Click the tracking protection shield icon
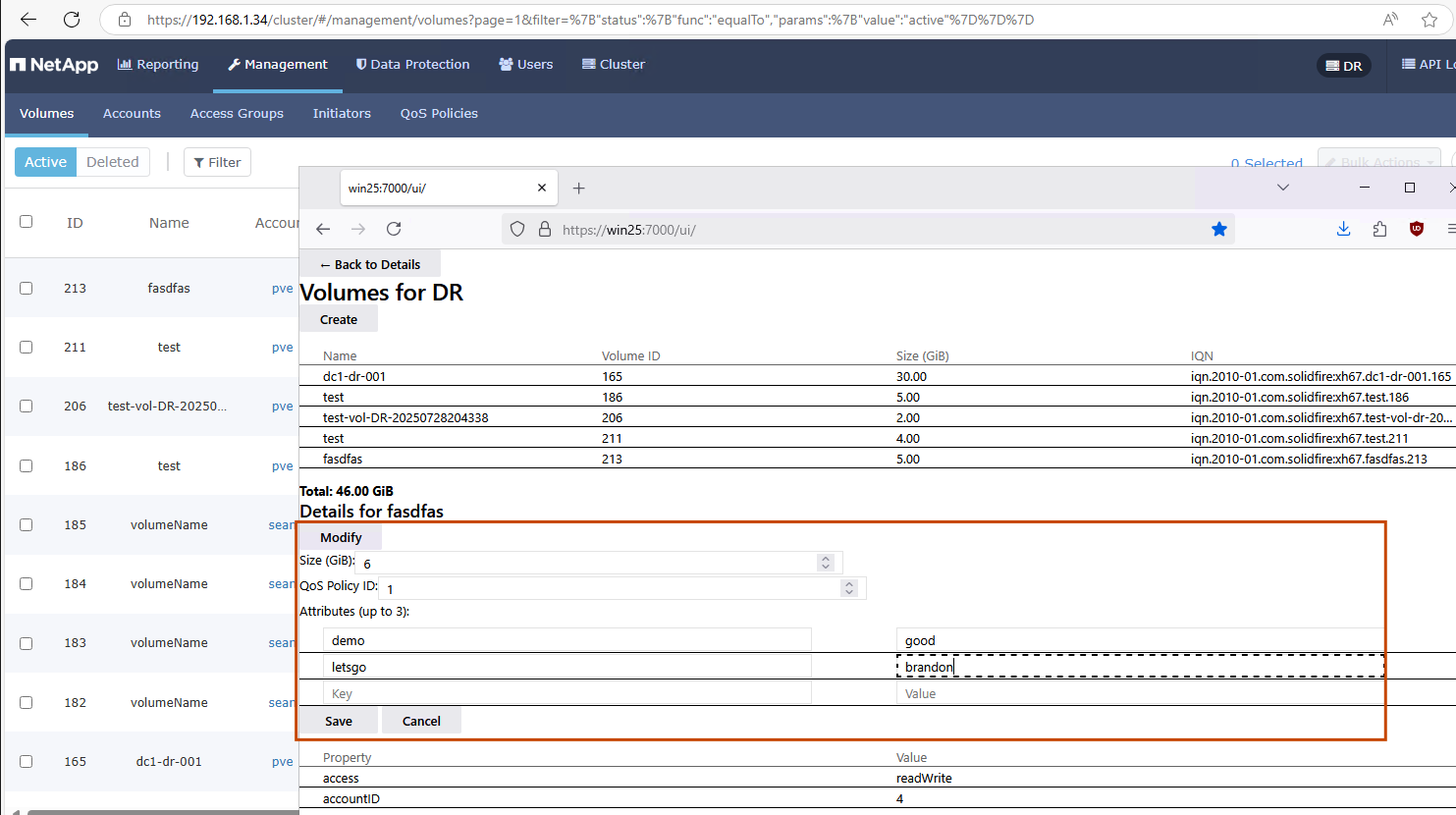This screenshot has width=1456, height=815. (x=517, y=229)
